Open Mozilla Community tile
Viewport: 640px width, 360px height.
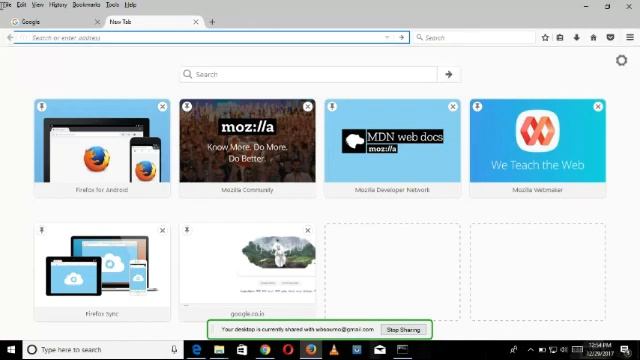click(247, 148)
